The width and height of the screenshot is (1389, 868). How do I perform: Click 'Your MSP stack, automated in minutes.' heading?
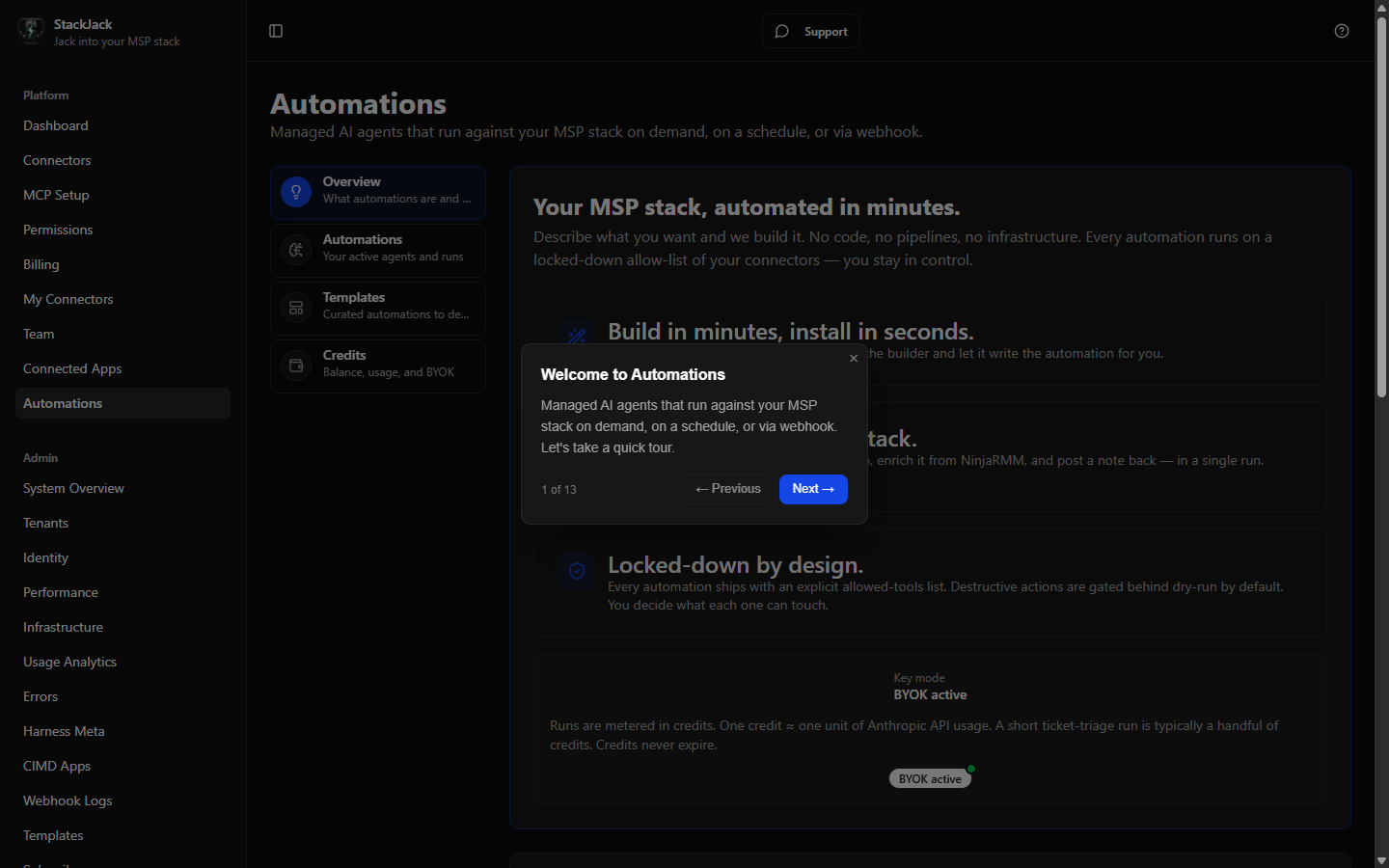(x=747, y=207)
